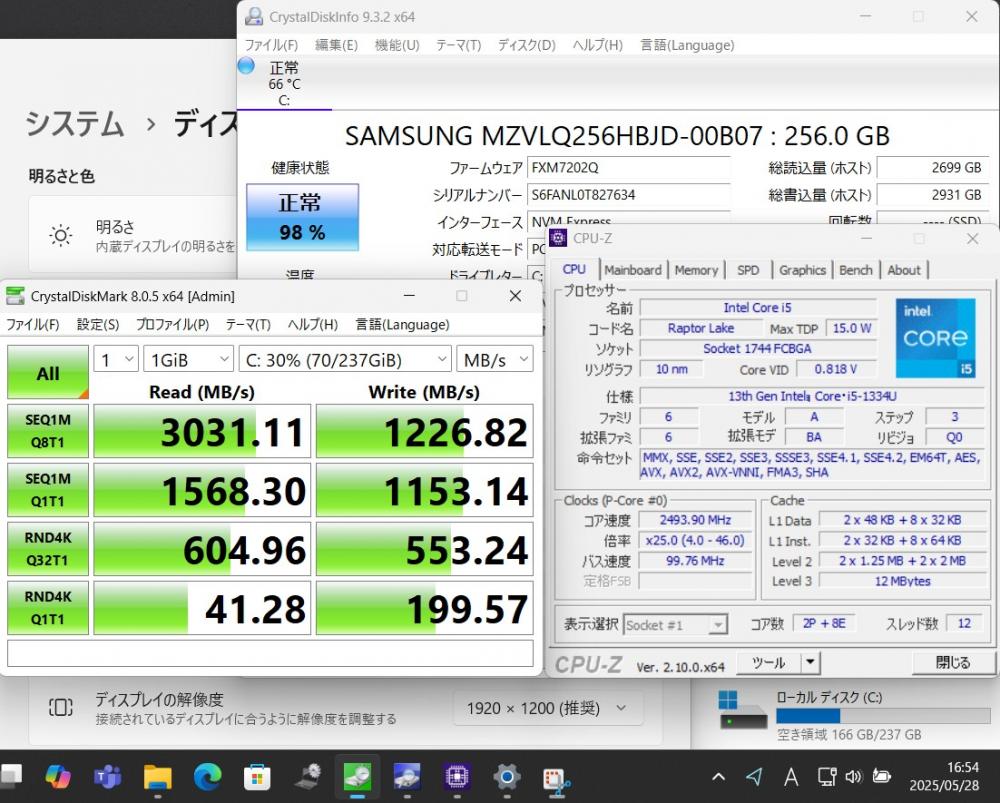Click the CrystalDiskInfo title bar app icon
The image size is (1000, 803).
[x=254, y=17]
